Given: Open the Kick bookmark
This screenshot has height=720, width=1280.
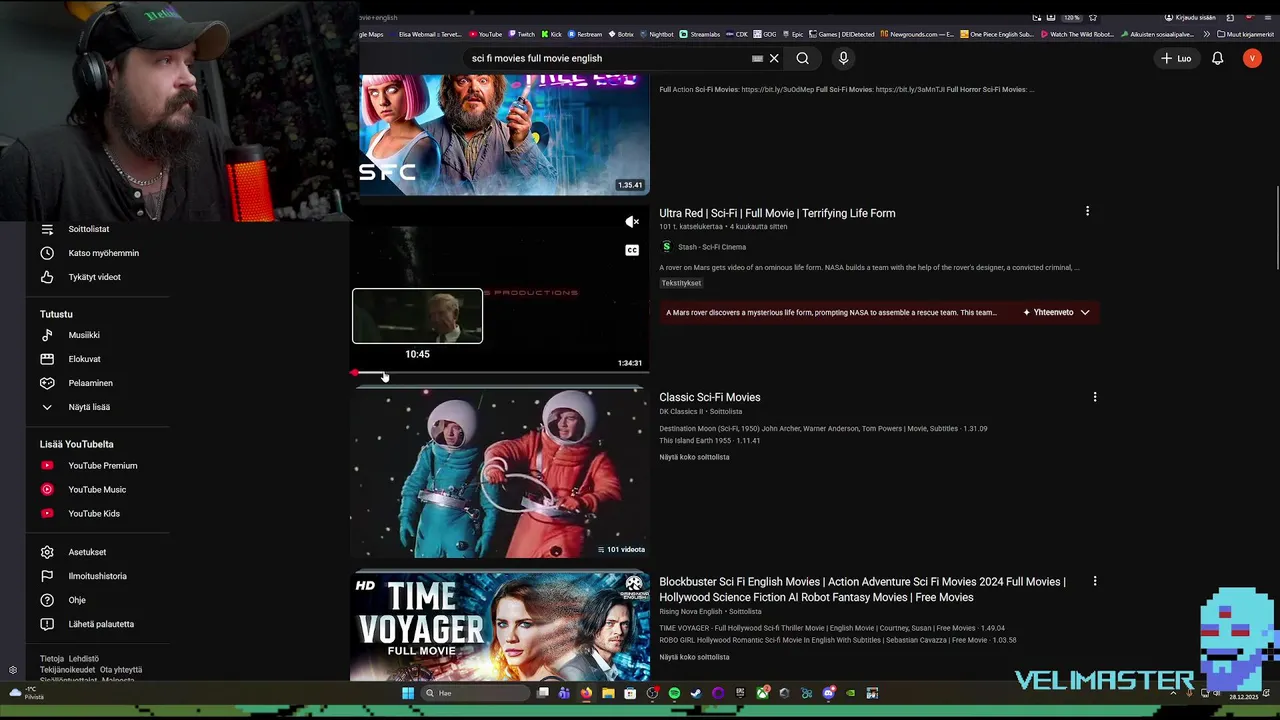Looking at the screenshot, I should pos(551,34).
